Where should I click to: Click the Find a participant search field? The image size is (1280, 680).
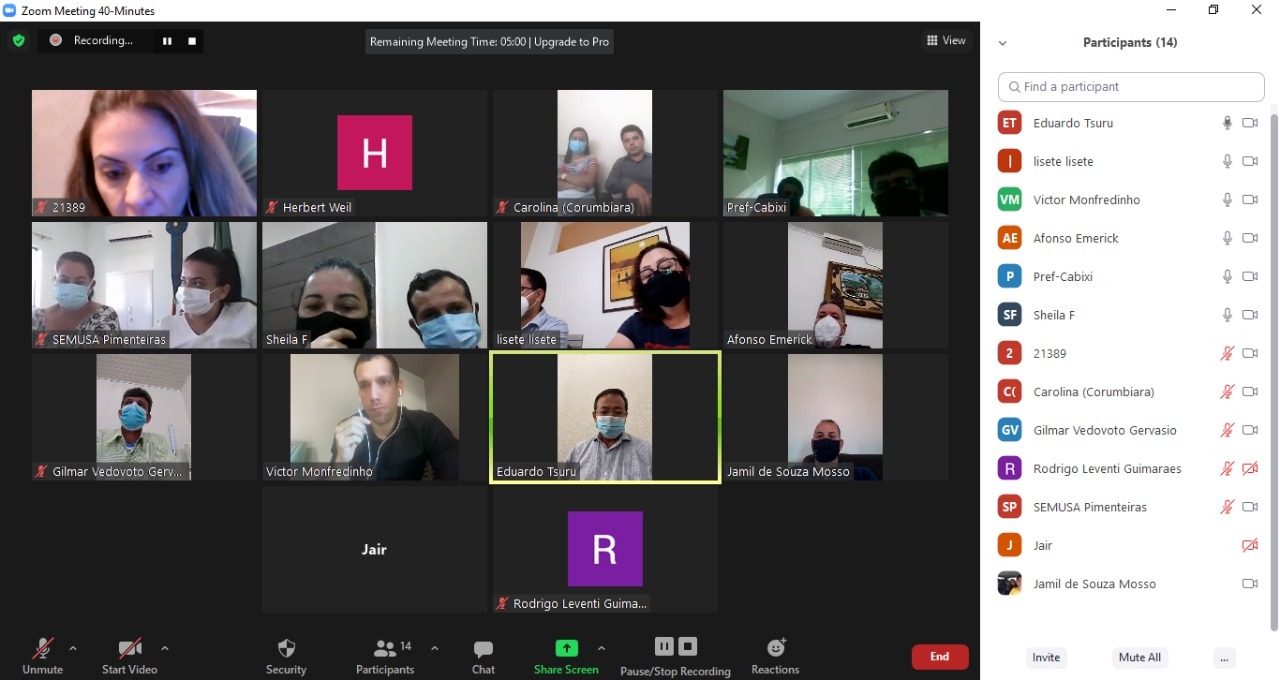(x=1131, y=87)
